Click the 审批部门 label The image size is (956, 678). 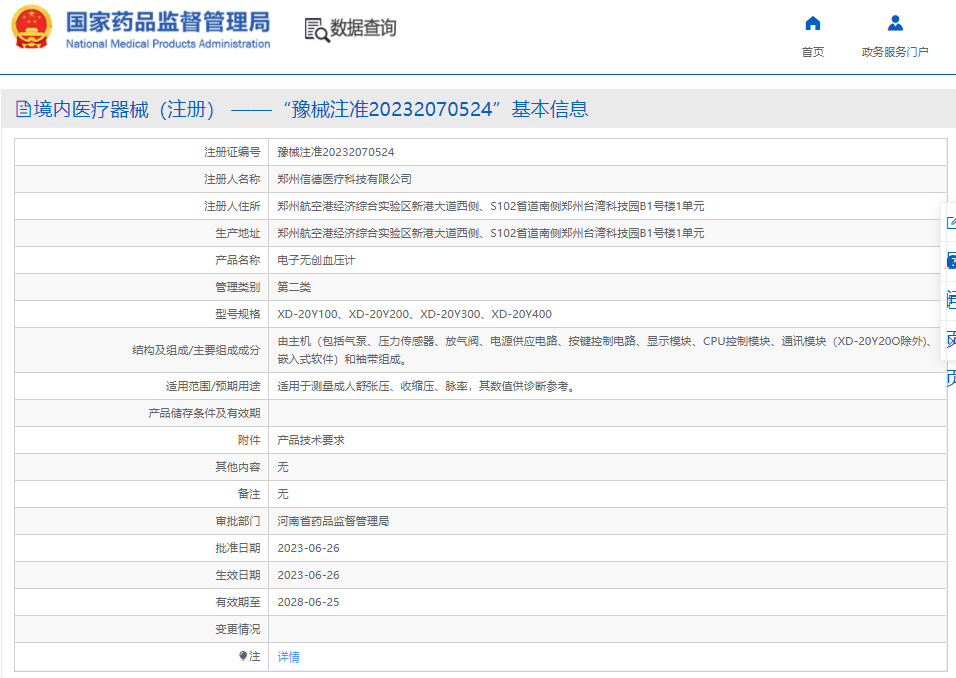pyautogui.click(x=238, y=521)
